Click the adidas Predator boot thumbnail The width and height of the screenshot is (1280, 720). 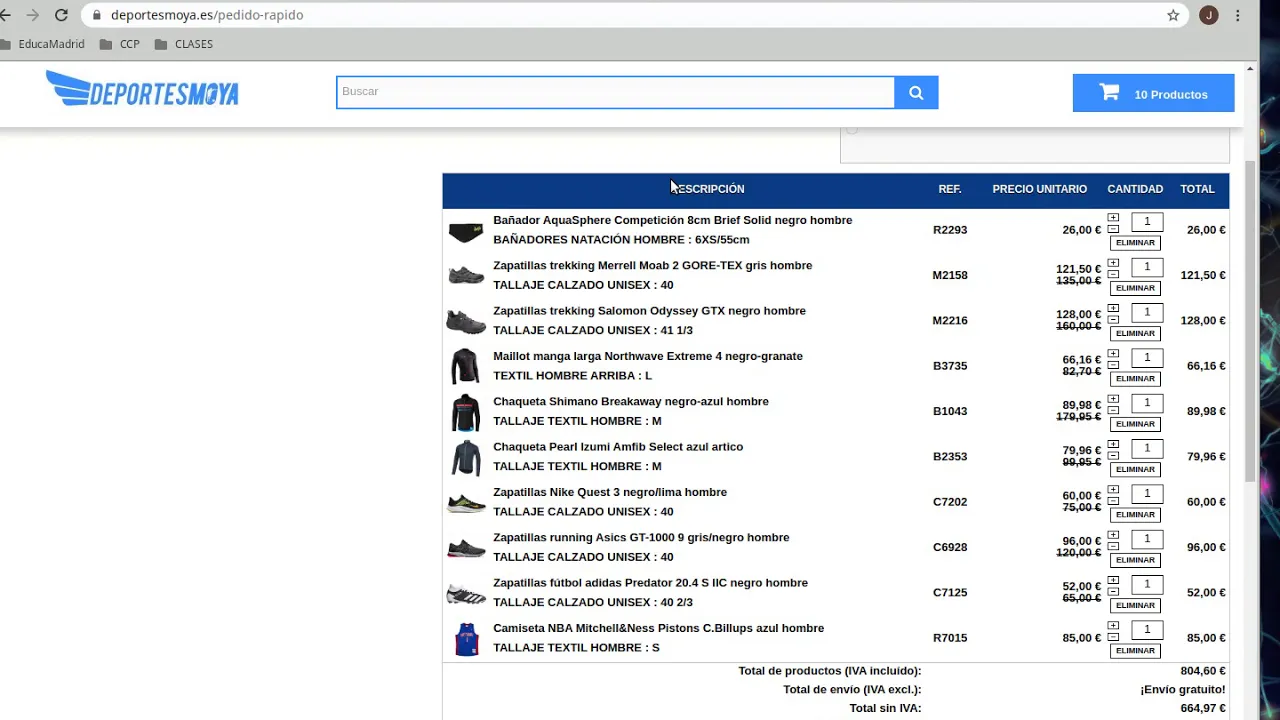point(466,594)
